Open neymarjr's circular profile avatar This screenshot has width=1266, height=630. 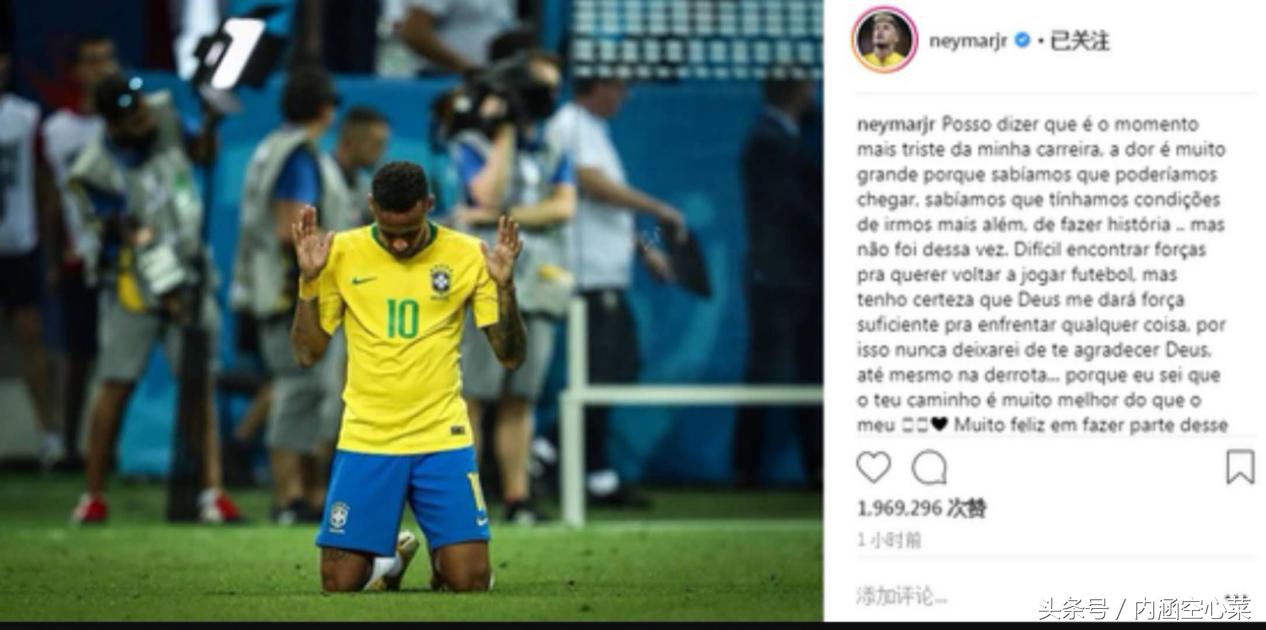coord(884,39)
